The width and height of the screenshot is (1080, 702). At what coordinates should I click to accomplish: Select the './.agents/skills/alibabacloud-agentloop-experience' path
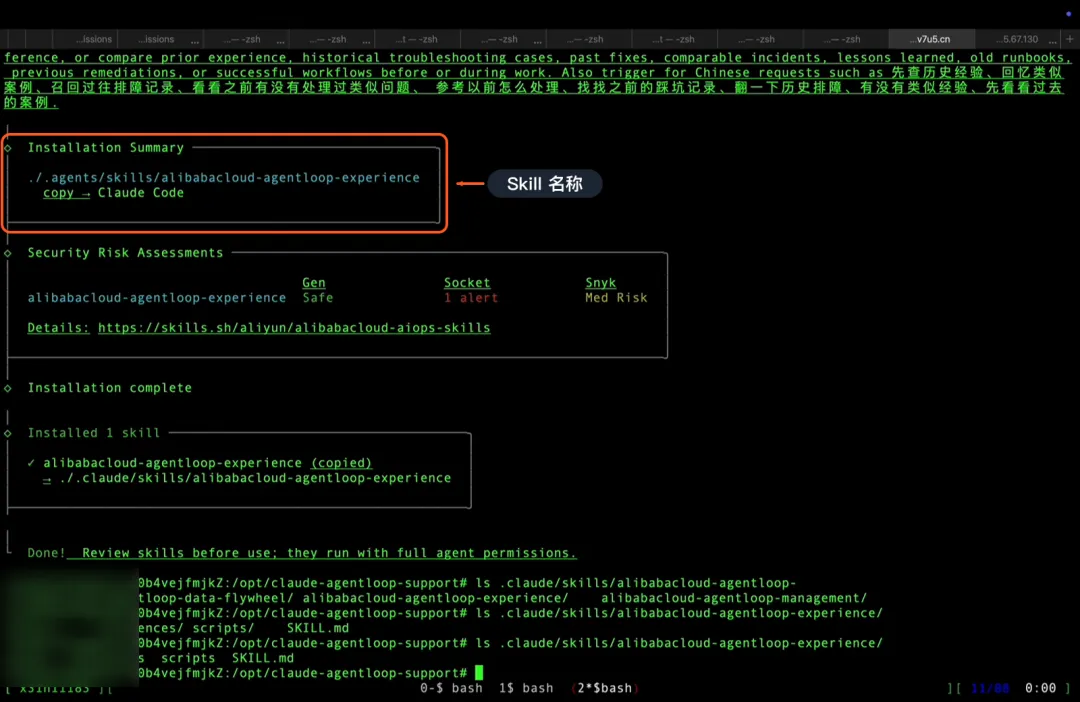224,178
